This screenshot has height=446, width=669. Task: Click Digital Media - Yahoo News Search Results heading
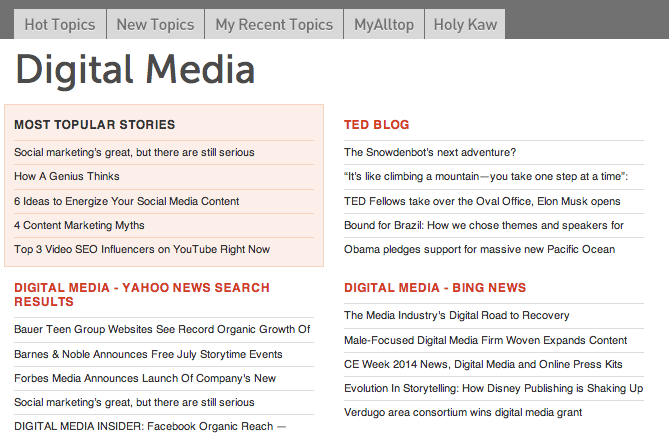(142, 294)
